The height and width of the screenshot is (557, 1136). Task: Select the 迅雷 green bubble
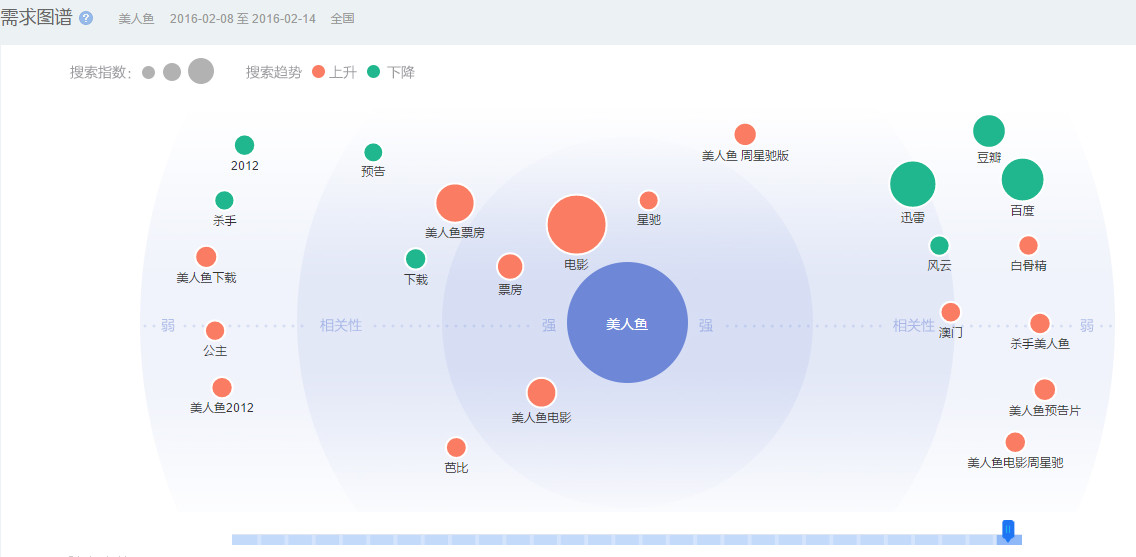(x=912, y=184)
